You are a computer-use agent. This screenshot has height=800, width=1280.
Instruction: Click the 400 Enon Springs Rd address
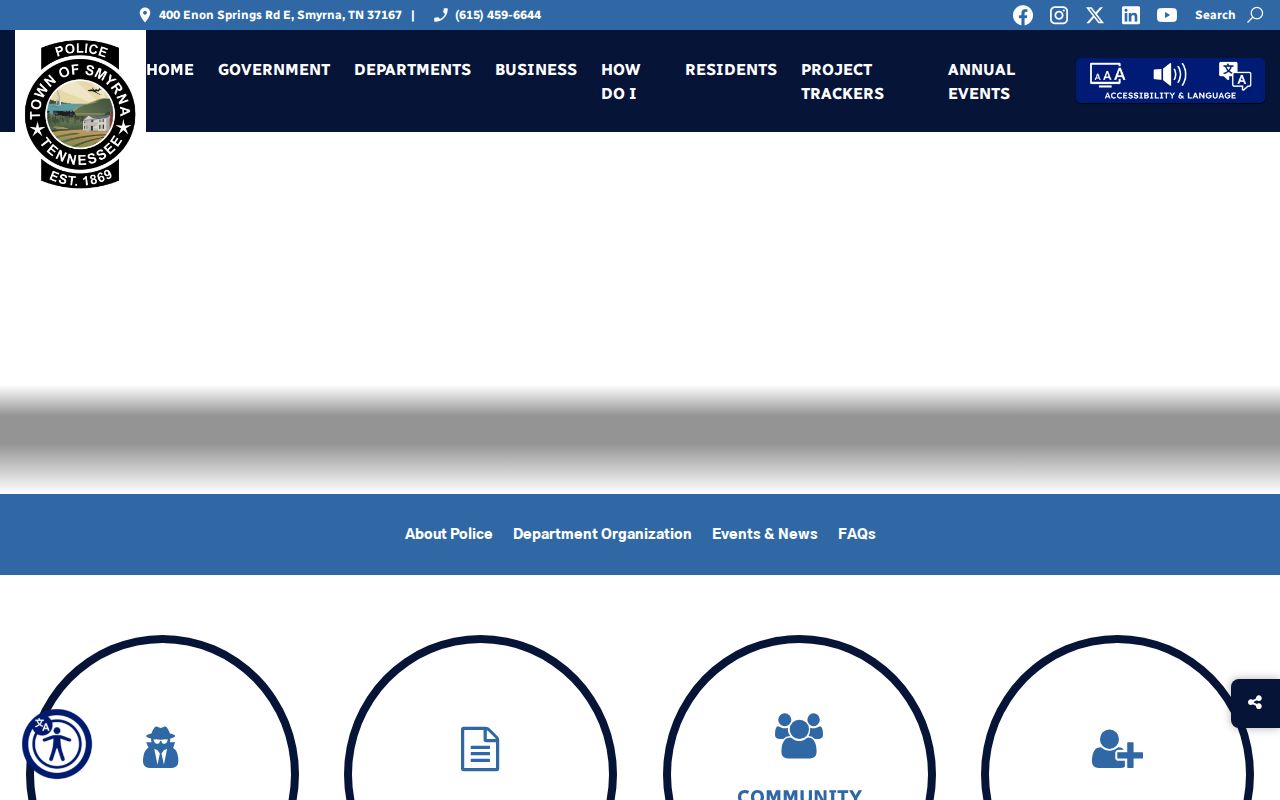coord(280,15)
